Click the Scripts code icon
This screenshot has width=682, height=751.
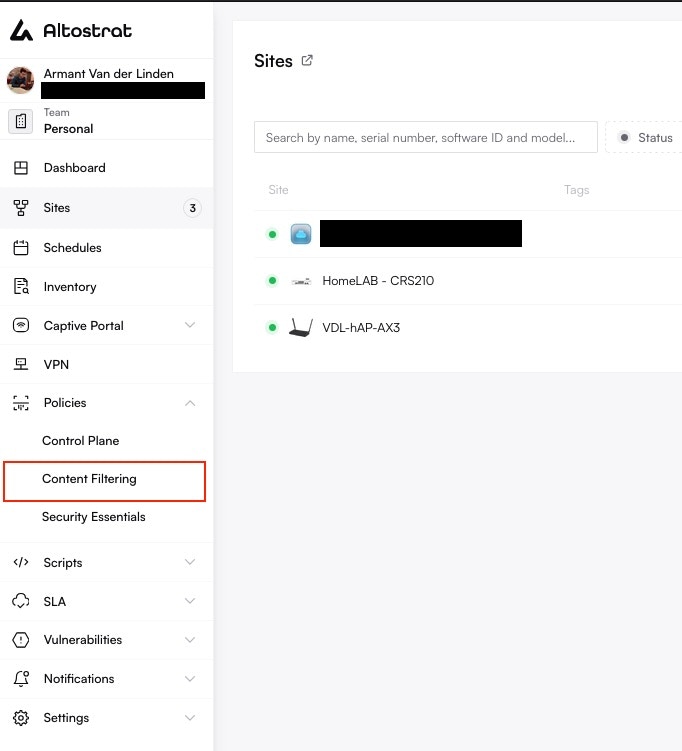click(21, 562)
